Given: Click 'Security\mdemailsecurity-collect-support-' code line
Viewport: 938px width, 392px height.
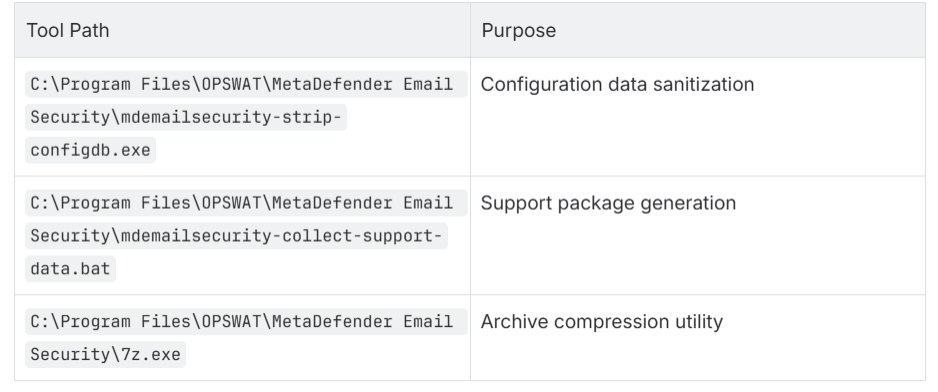Looking at the screenshot, I should [x=236, y=236].
